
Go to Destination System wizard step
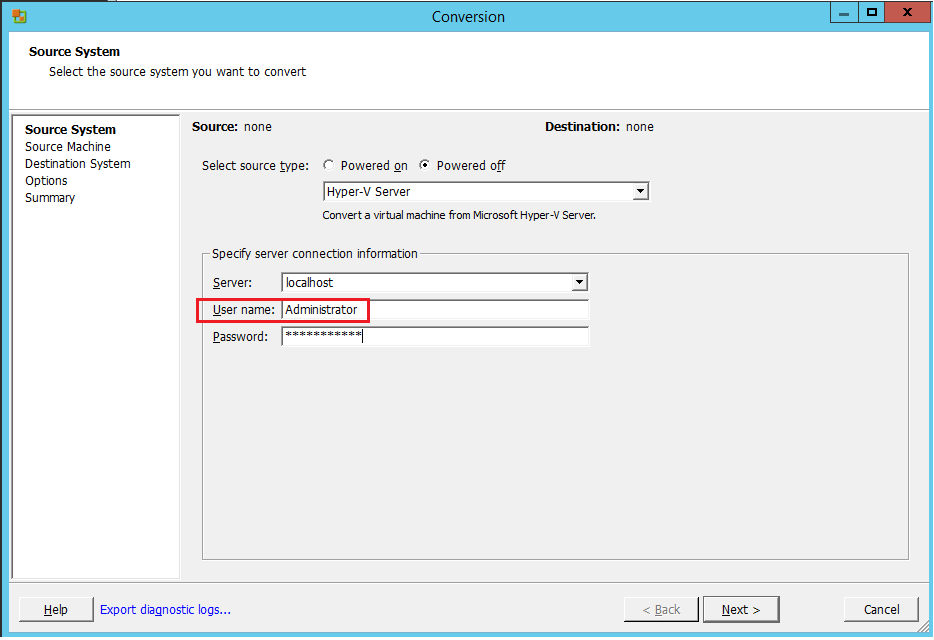(77, 163)
